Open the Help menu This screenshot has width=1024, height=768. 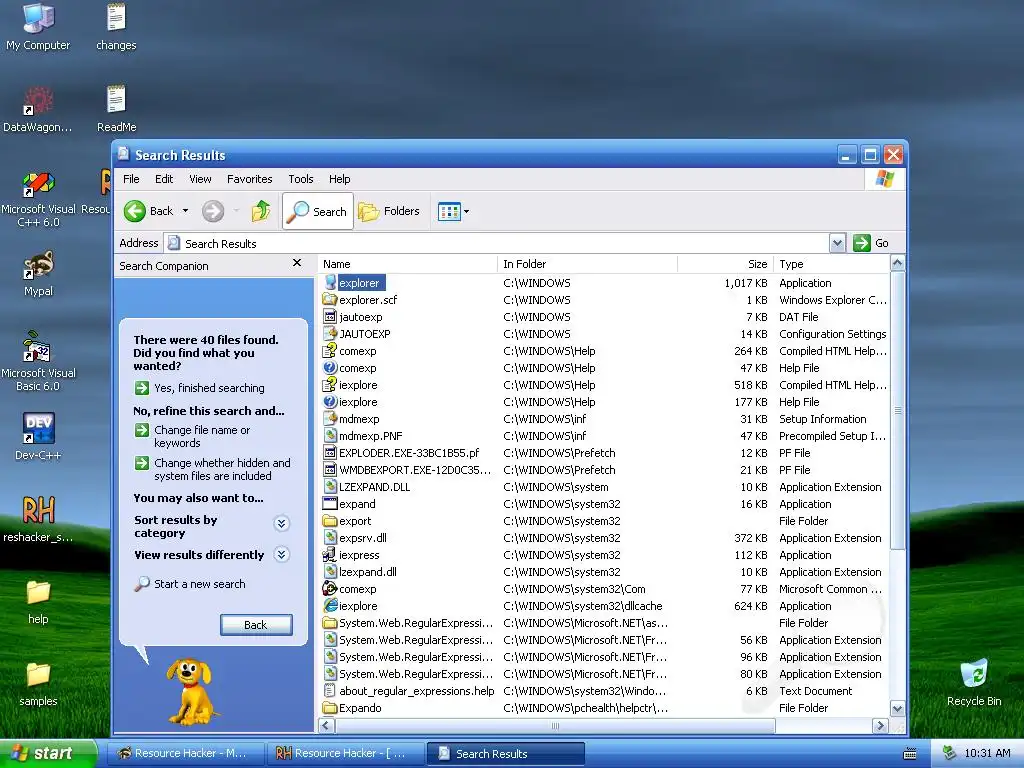tap(339, 179)
